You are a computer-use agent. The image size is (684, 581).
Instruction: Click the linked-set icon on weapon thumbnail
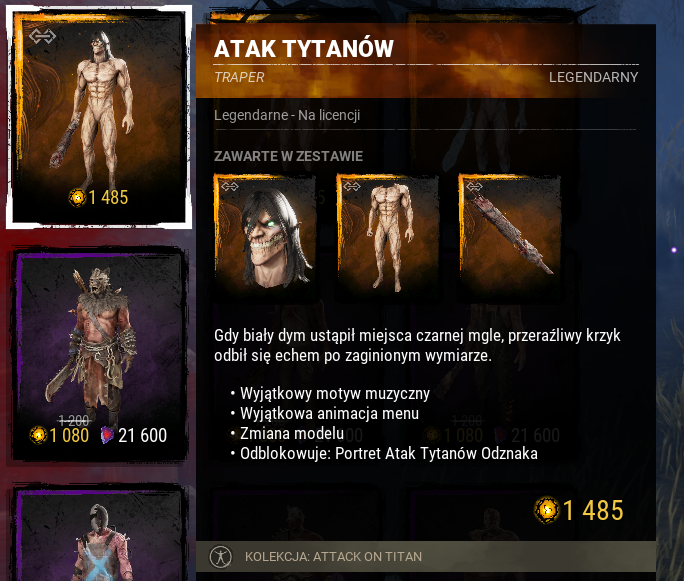pyautogui.click(x=474, y=187)
